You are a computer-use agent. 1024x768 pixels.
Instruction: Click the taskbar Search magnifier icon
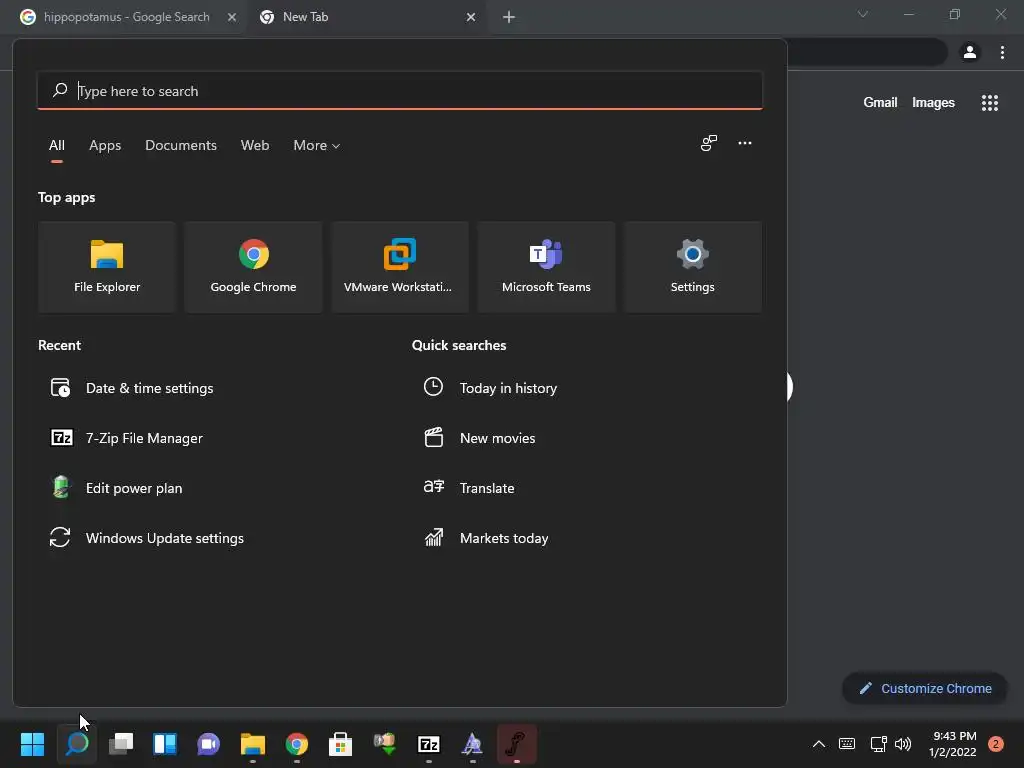point(77,744)
